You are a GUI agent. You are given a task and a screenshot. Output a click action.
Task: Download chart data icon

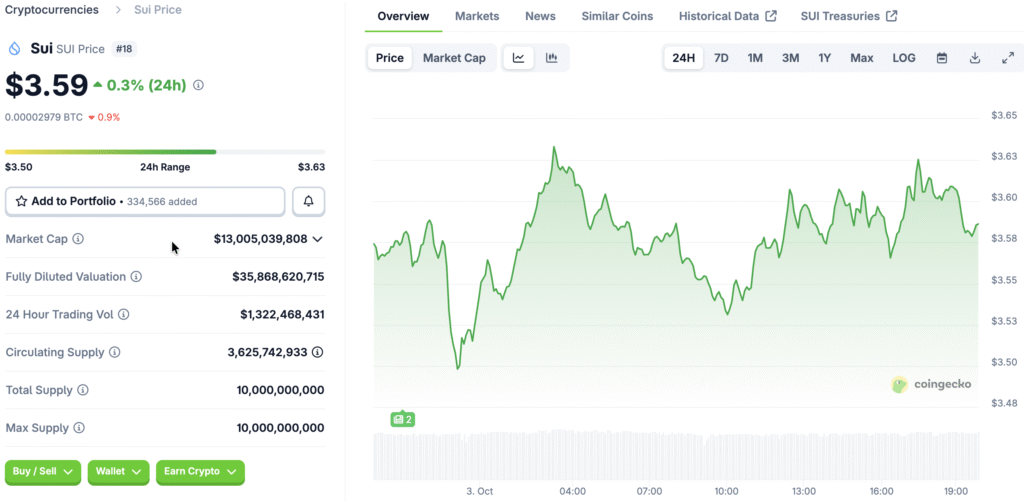click(974, 58)
